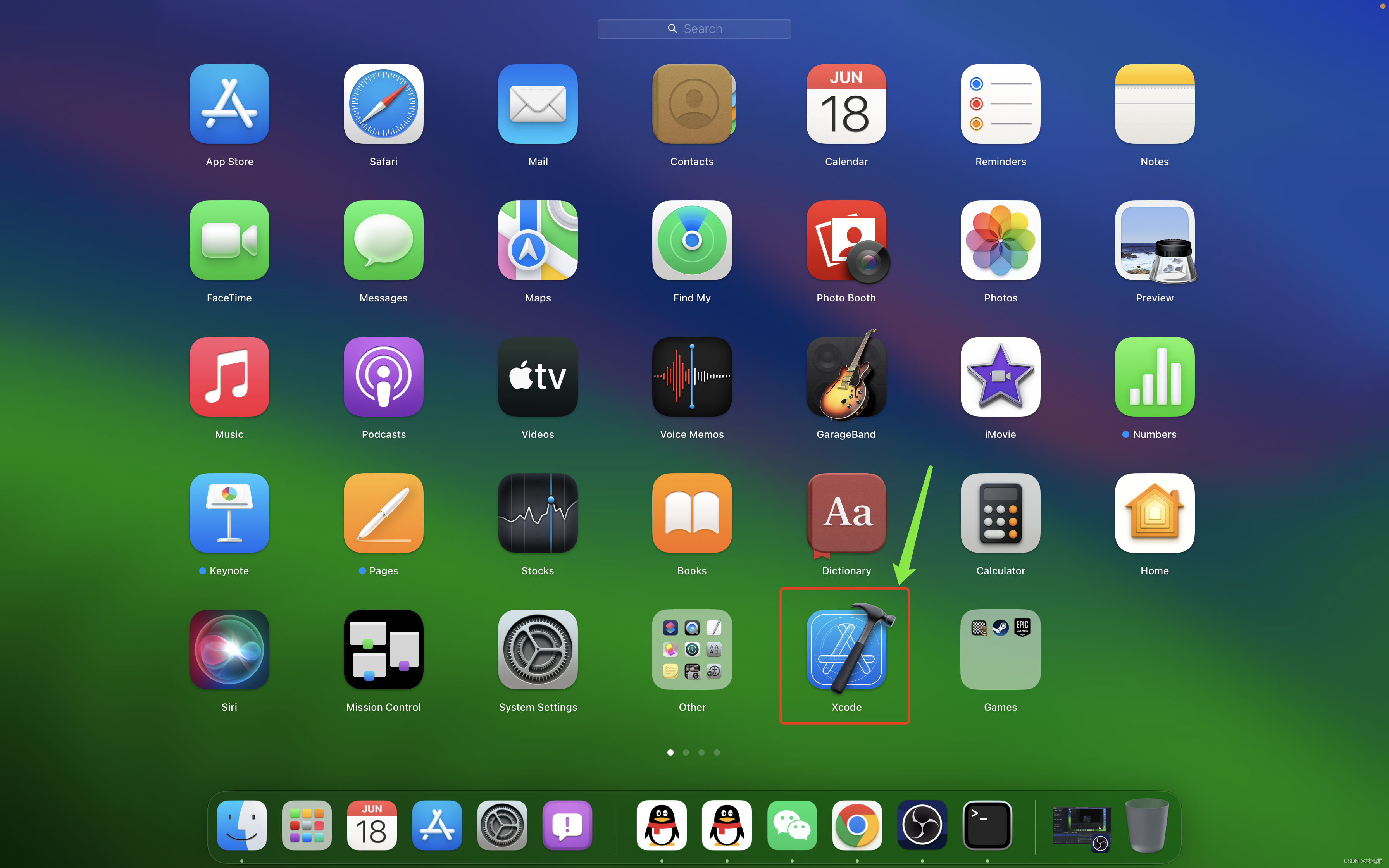Expand the Games folder
Screen dimensions: 1389x868
(x=1000, y=649)
